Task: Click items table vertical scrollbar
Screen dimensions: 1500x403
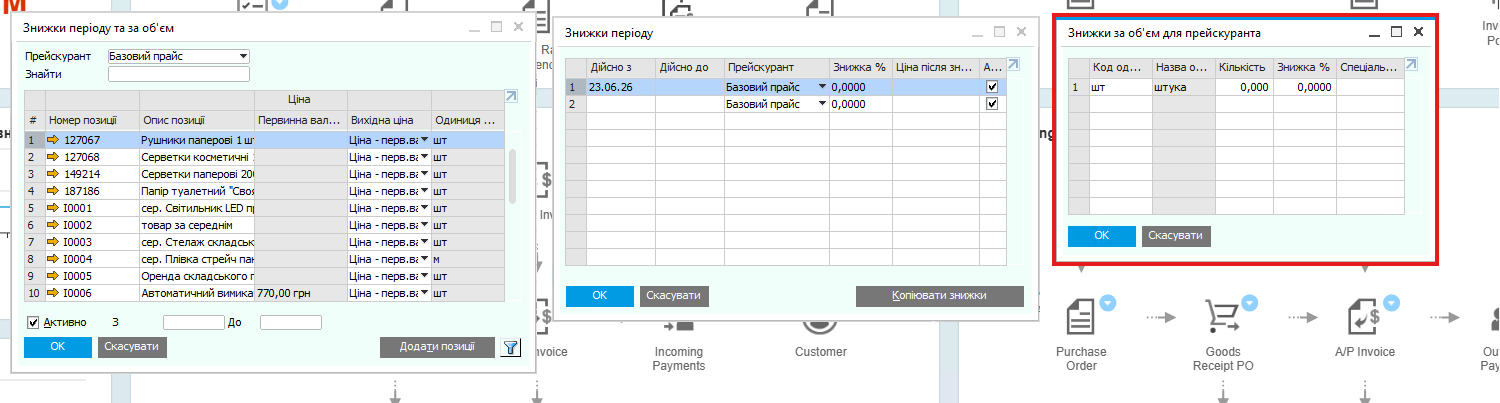Action: pyautogui.click(x=514, y=176)
